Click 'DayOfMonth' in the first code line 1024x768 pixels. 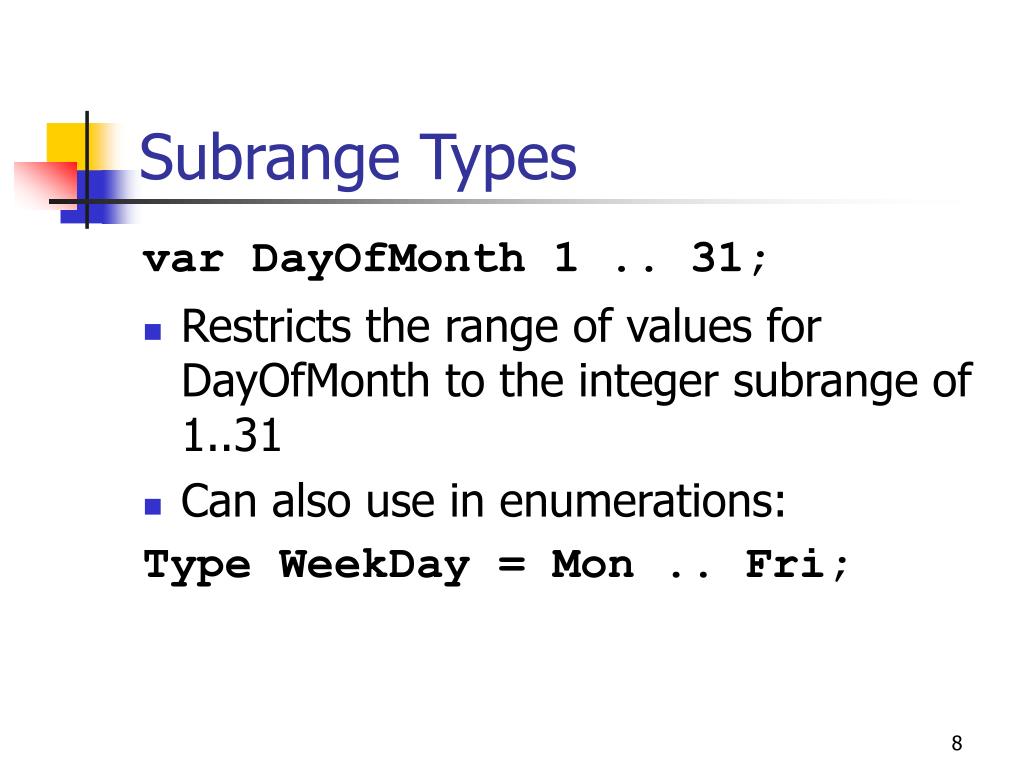tap(388, 259)
